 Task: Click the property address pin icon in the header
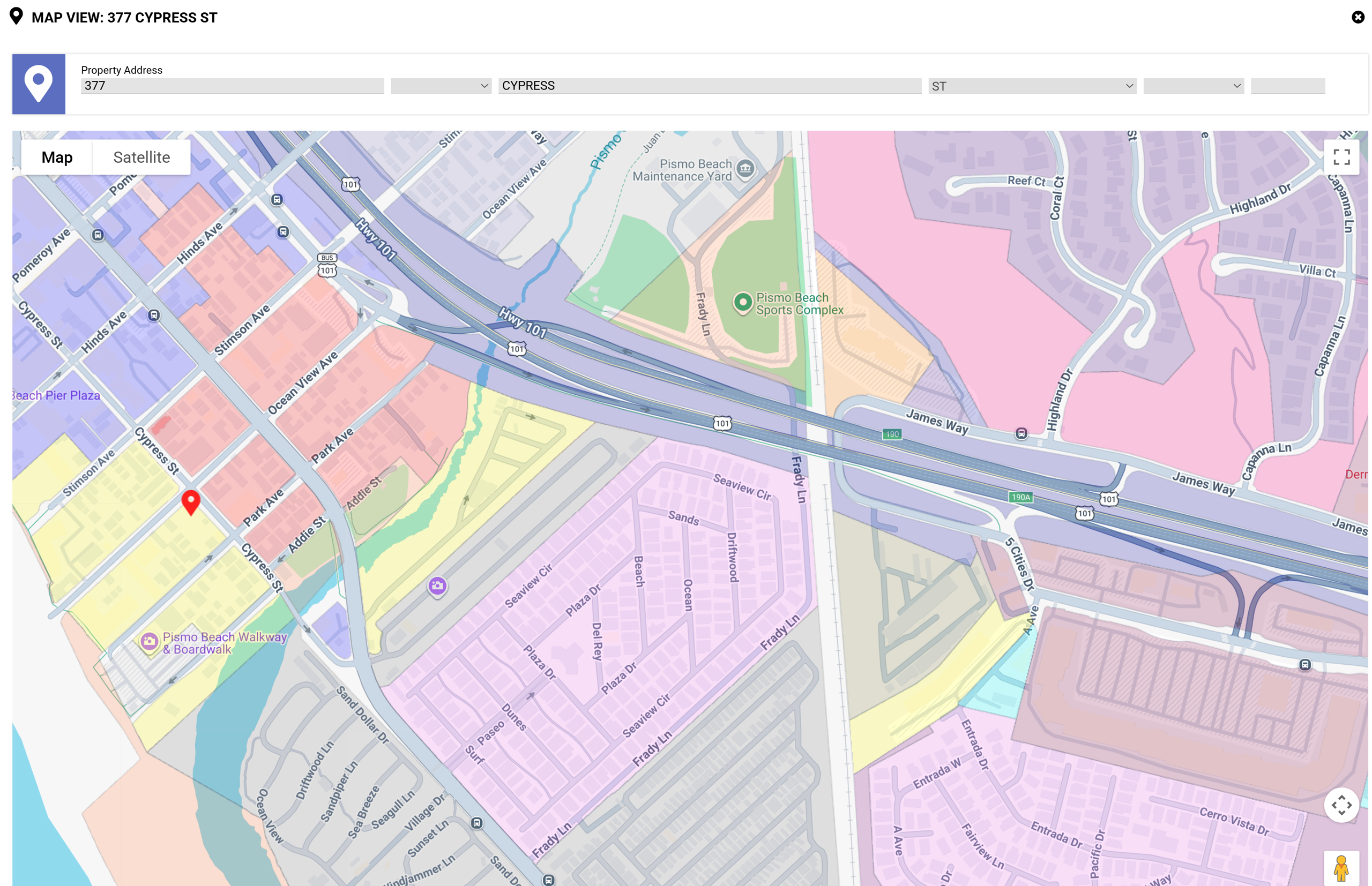click(x=39, y=84)
